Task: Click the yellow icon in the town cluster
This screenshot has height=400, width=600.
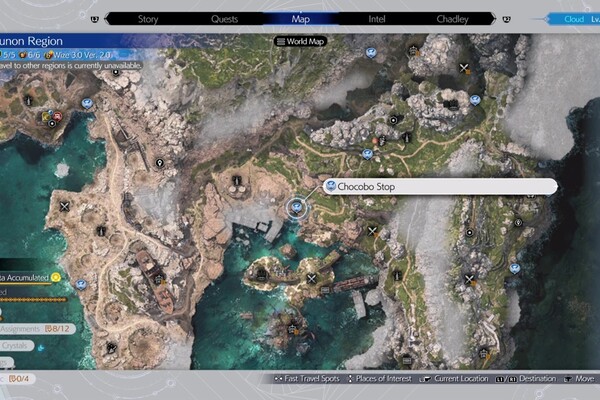Action: pos(46,116)
